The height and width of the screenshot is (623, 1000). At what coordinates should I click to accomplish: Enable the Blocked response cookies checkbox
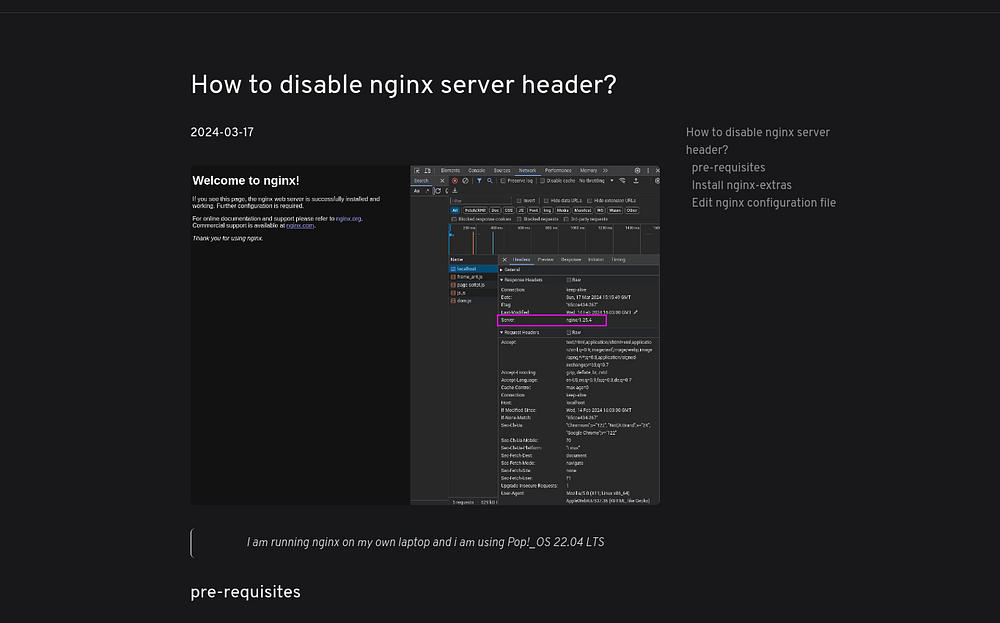pos(453,219)
